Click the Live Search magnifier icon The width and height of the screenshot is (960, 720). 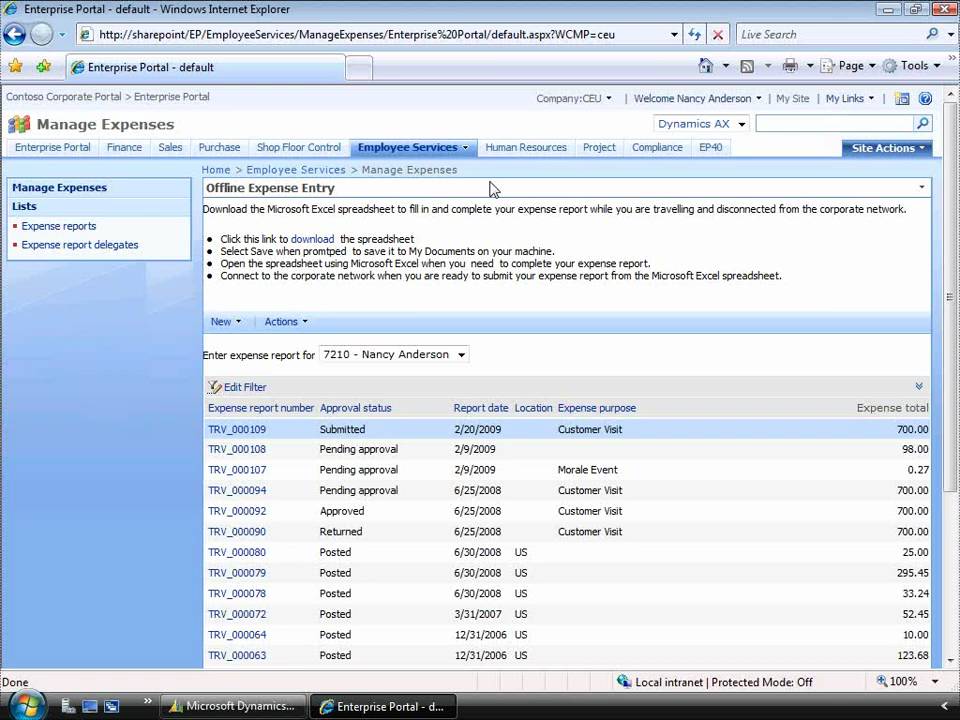(932, 34)
